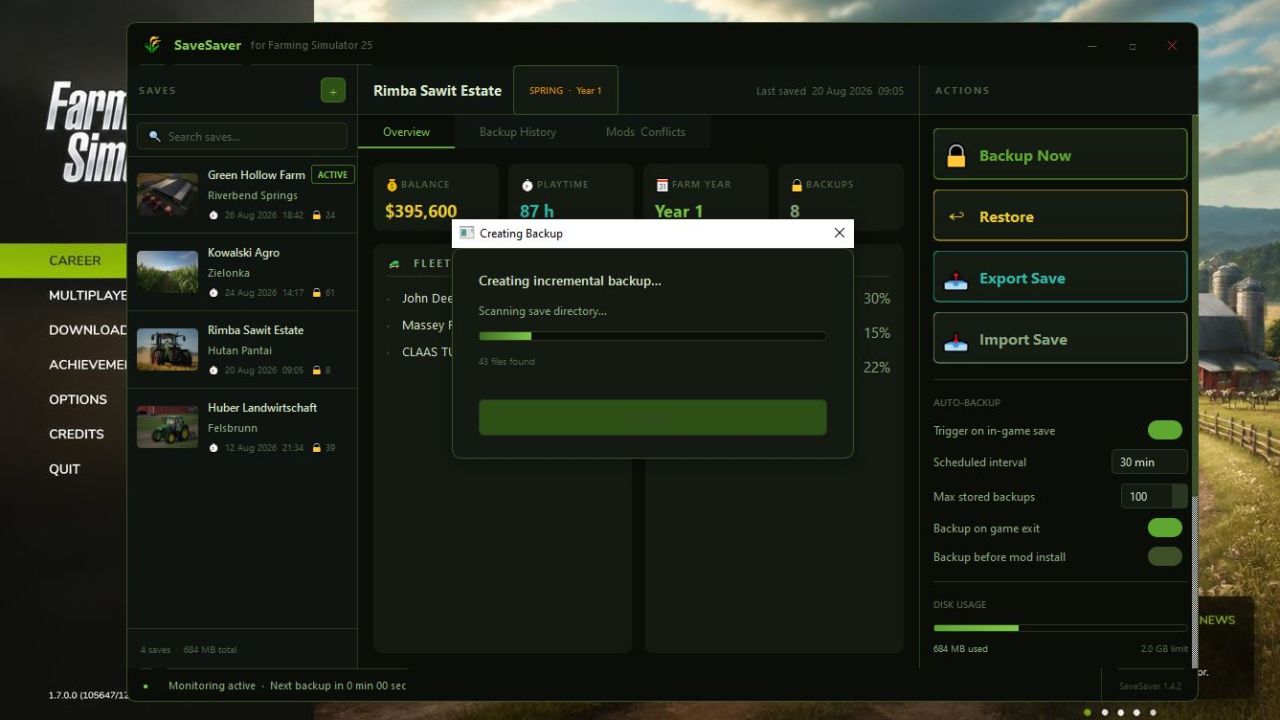1280x720 pixels.
Task: Click the Restore button
Action: (x=1060, y=216)
